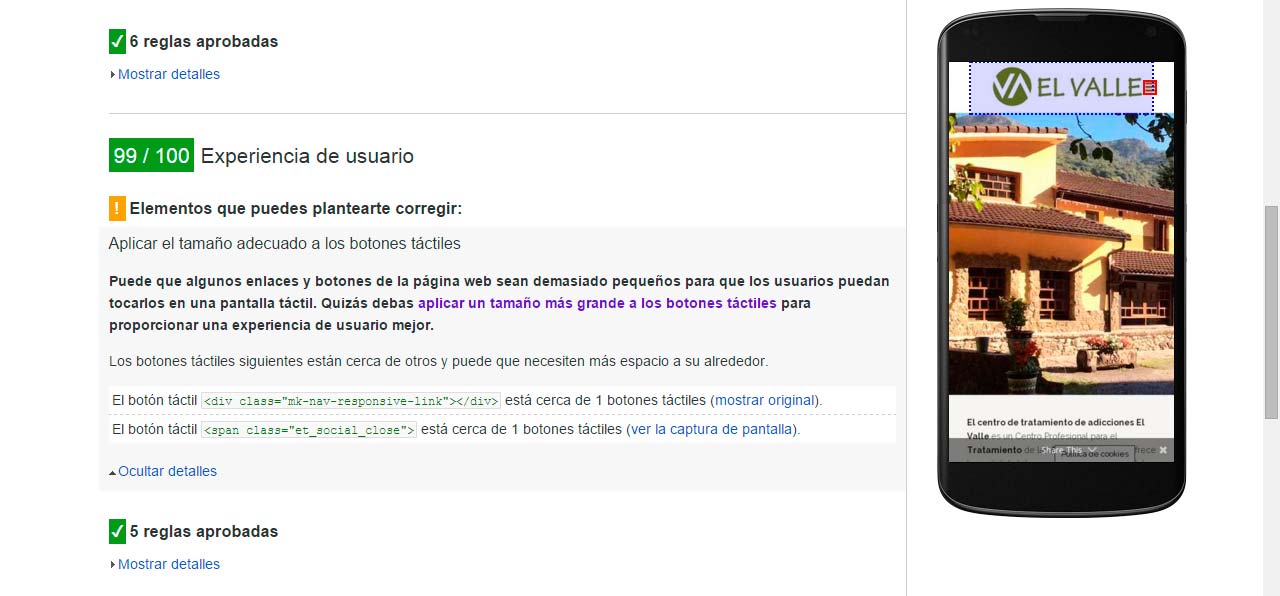Click green checkmark beside 6 reglas aprobadas
Screen dimensions: 1280x596
(x=117, y=42)
